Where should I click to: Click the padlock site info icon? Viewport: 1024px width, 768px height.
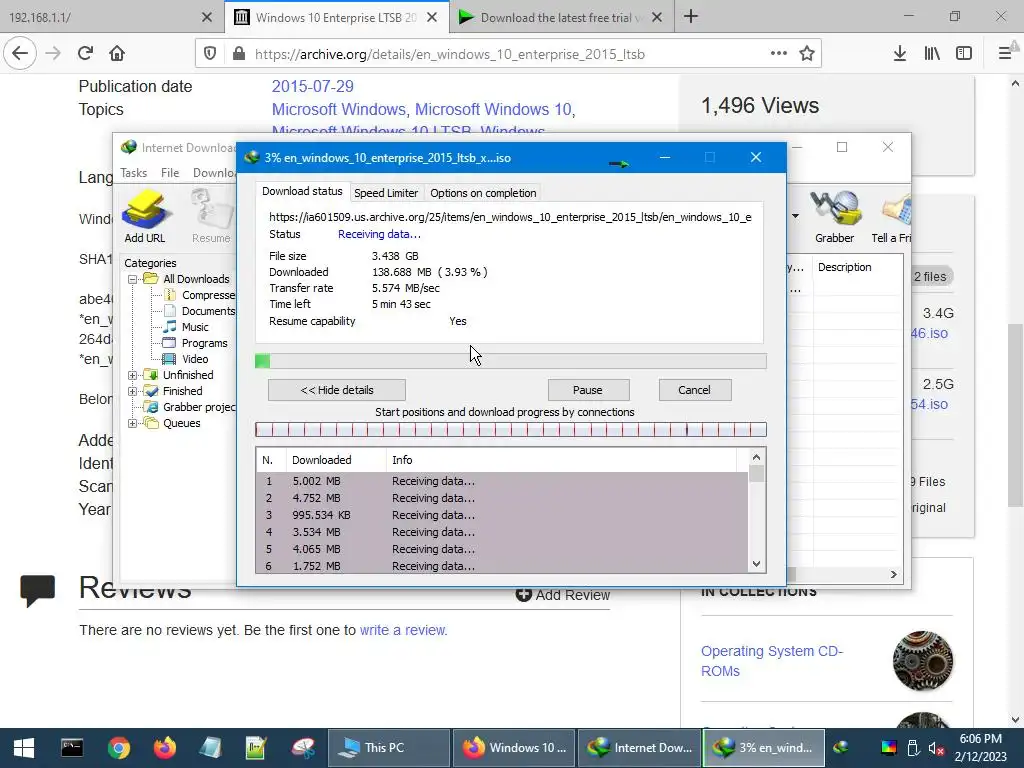239,54
